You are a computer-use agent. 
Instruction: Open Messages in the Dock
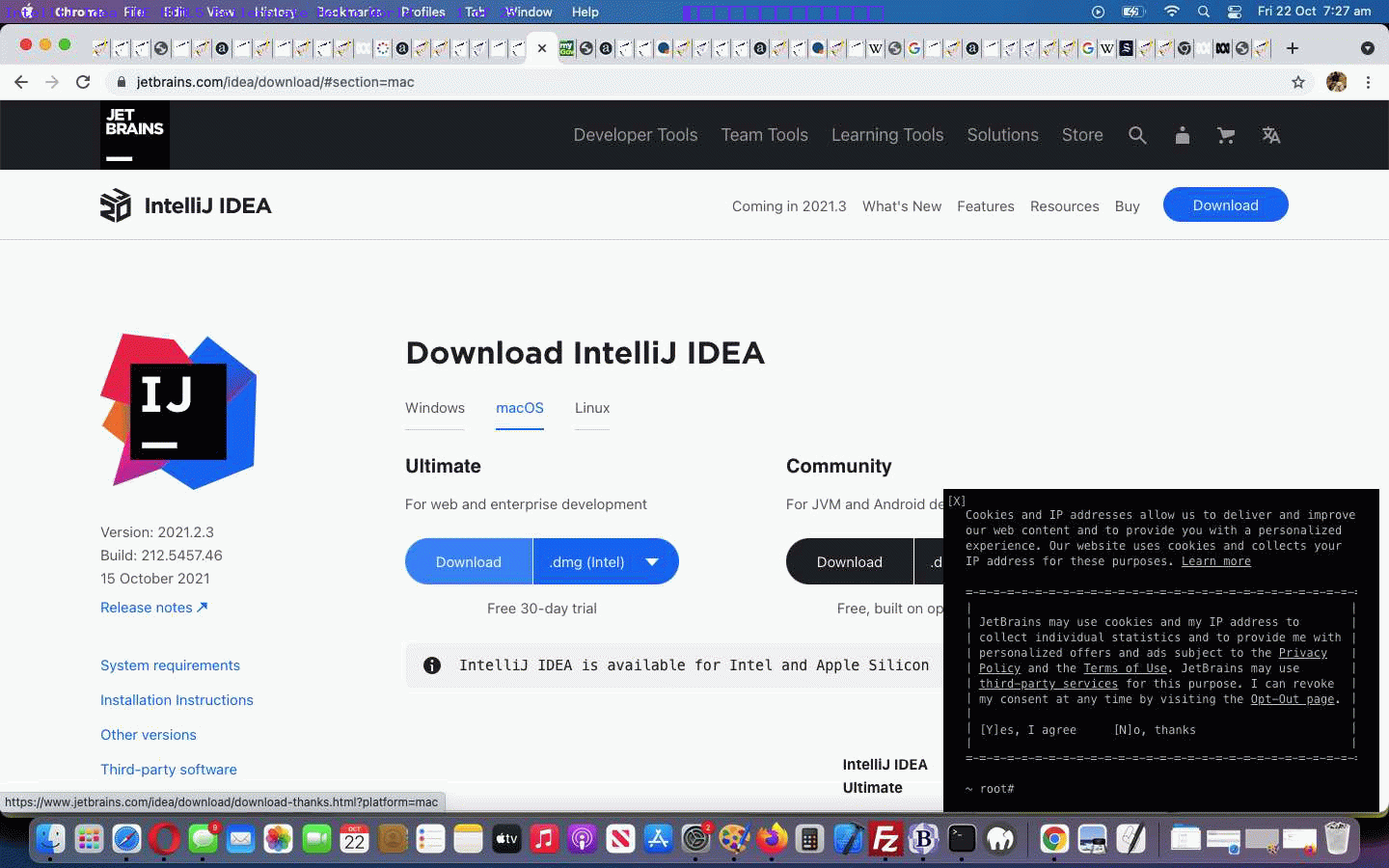[x=203, y=839]
